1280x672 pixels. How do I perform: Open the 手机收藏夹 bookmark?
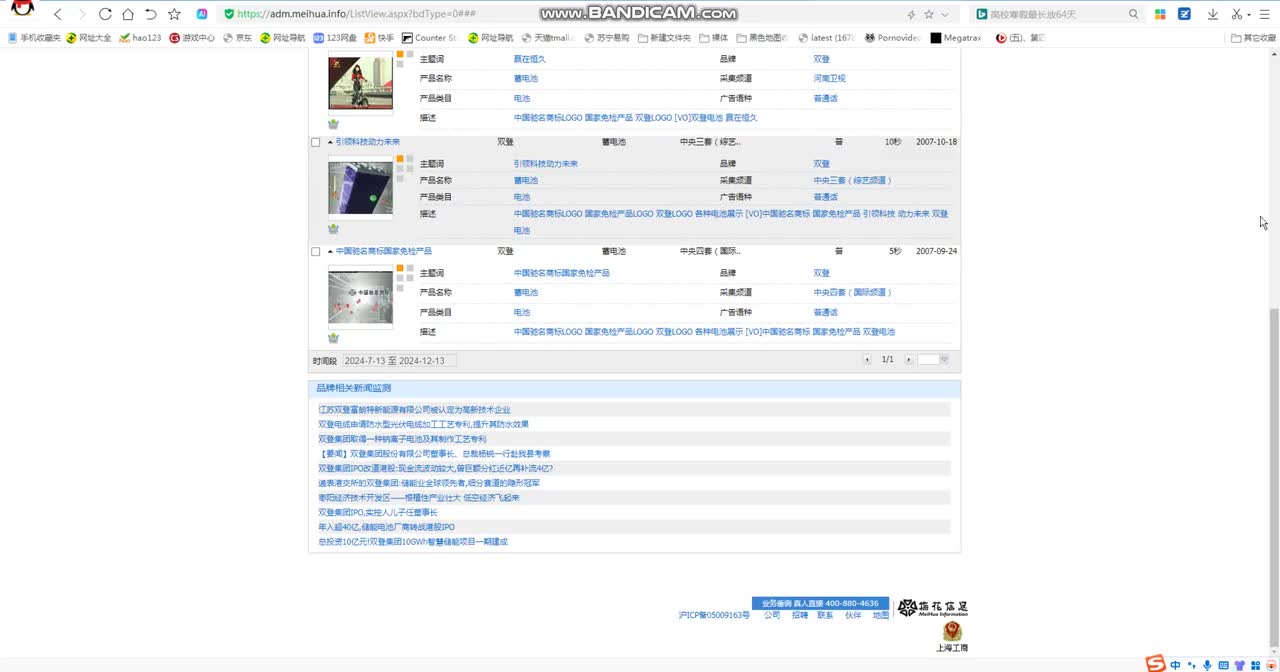tap(34, 38)
